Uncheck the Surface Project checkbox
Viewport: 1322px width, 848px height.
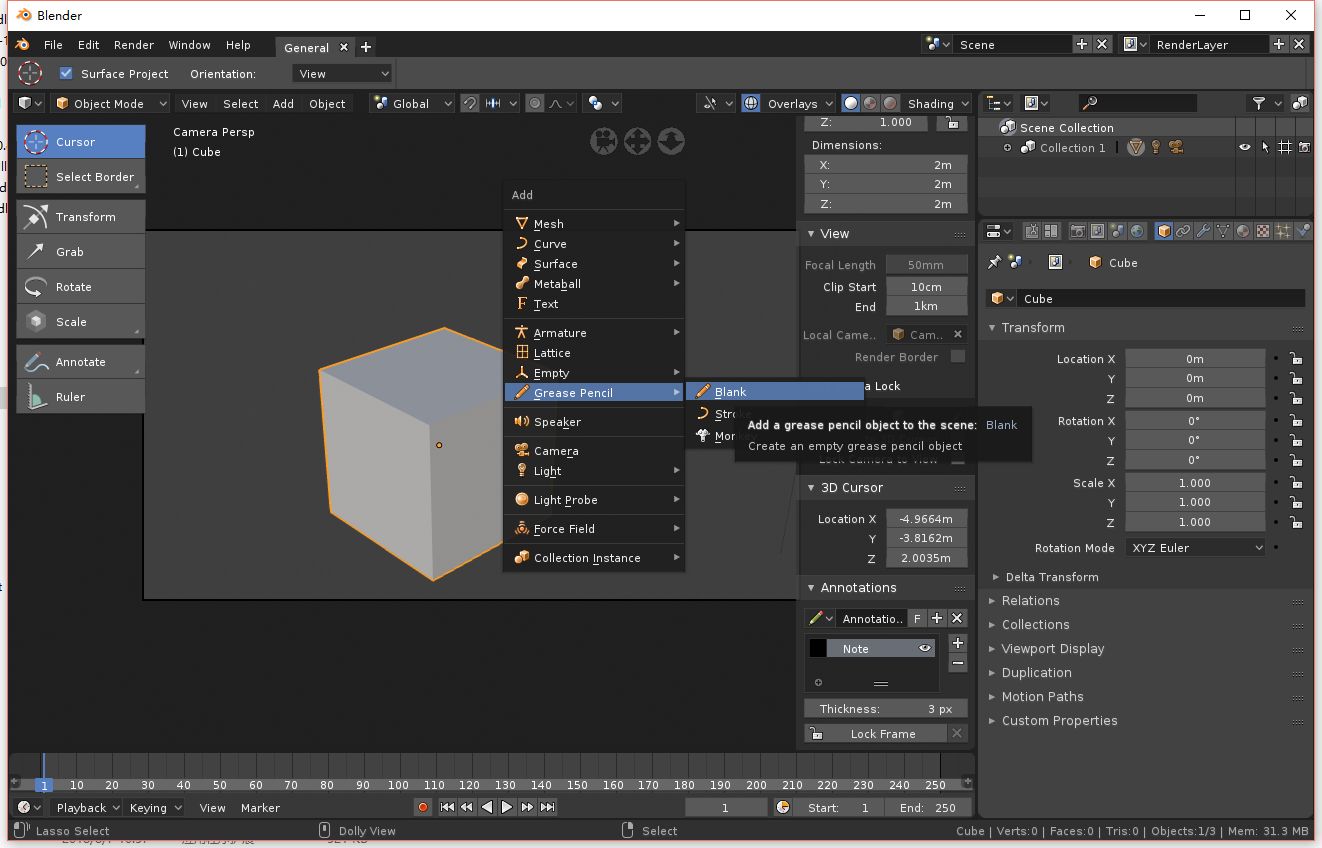[66, 73]
